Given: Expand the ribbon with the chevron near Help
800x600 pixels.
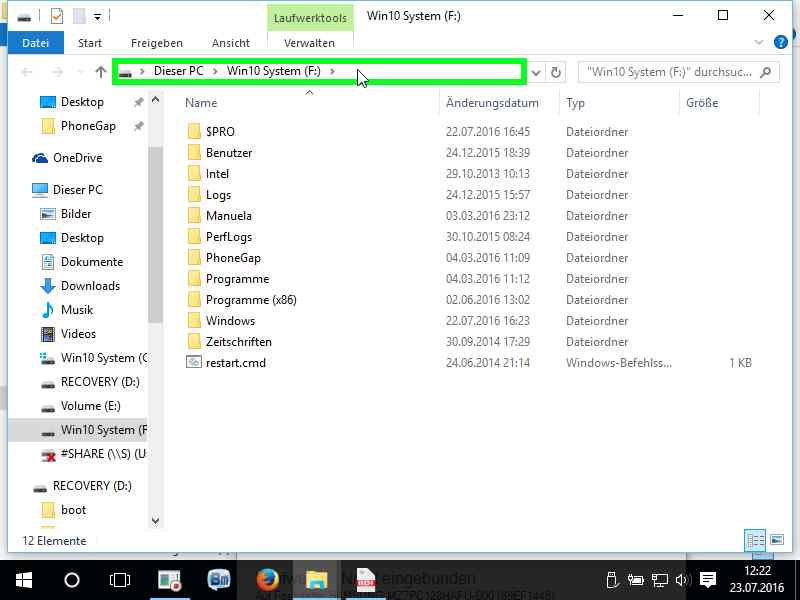Looking at the screenshot, I should [759, 42].
